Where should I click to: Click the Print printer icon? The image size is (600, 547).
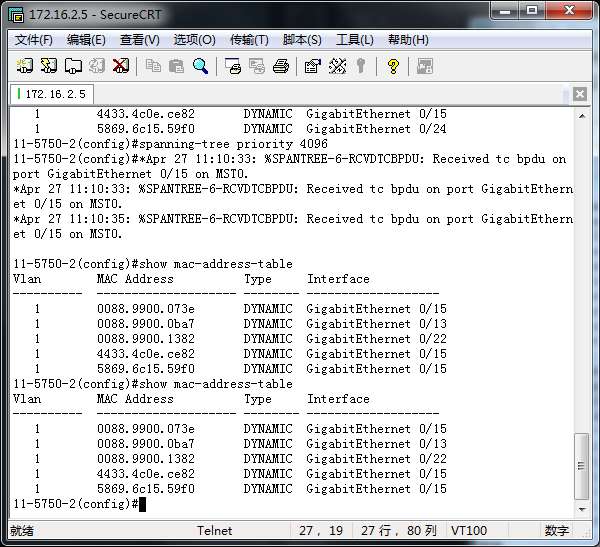click(281, 66)
